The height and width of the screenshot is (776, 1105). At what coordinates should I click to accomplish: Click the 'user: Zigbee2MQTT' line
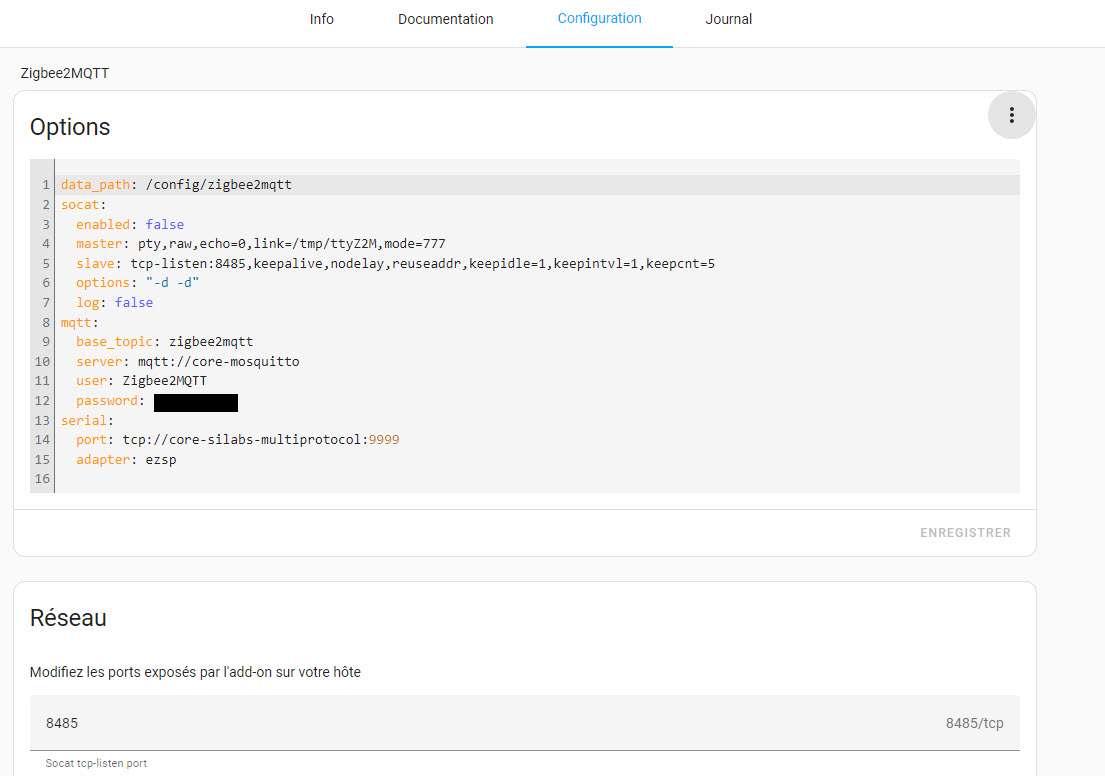click(141, 381)
